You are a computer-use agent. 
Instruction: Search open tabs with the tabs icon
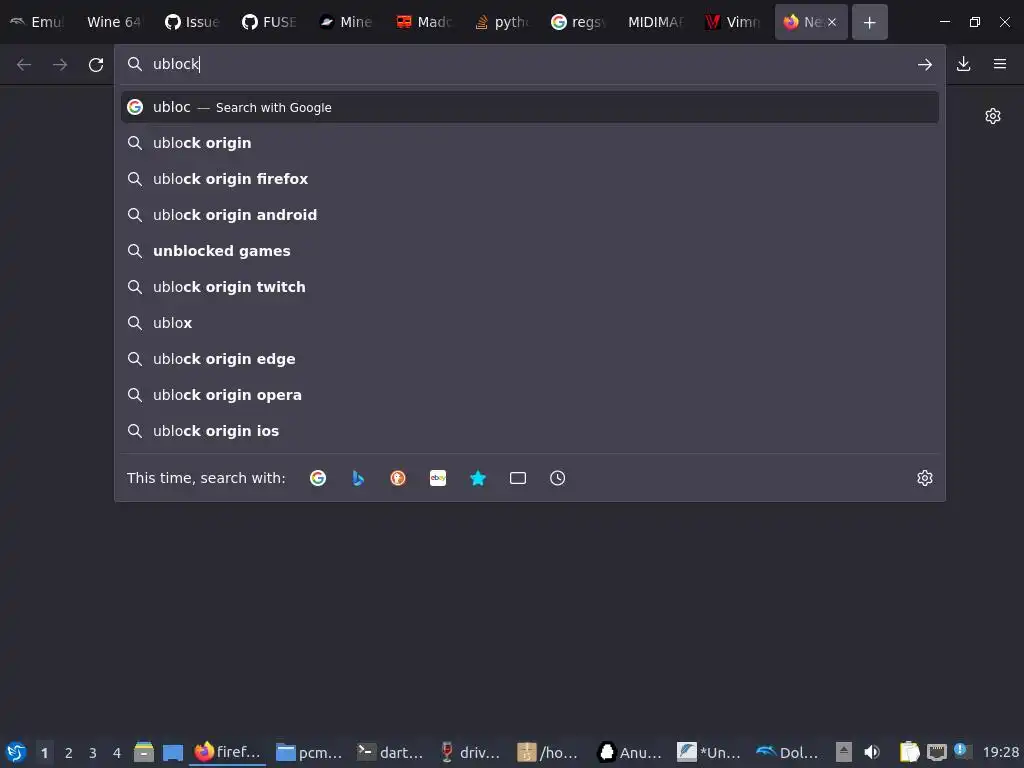[518, 478]
